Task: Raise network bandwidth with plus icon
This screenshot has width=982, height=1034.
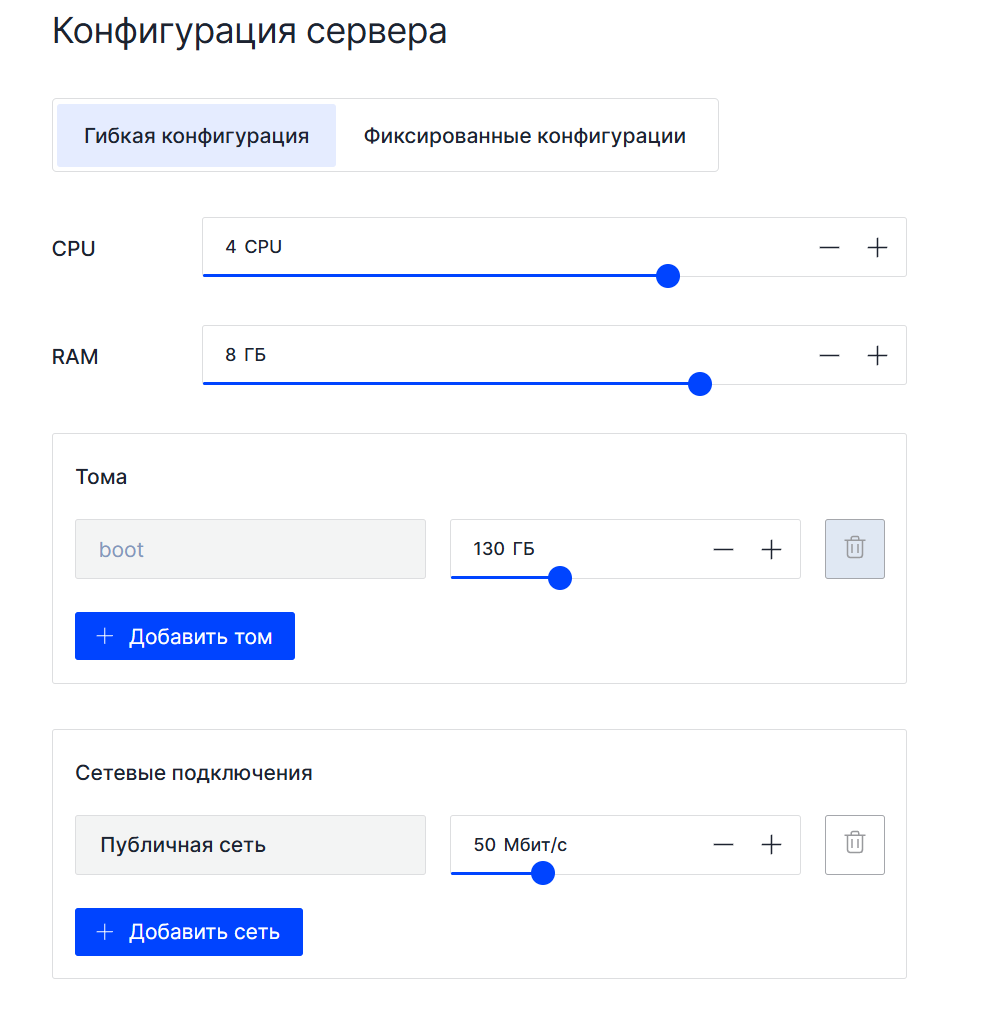Action: click(771, 845)
